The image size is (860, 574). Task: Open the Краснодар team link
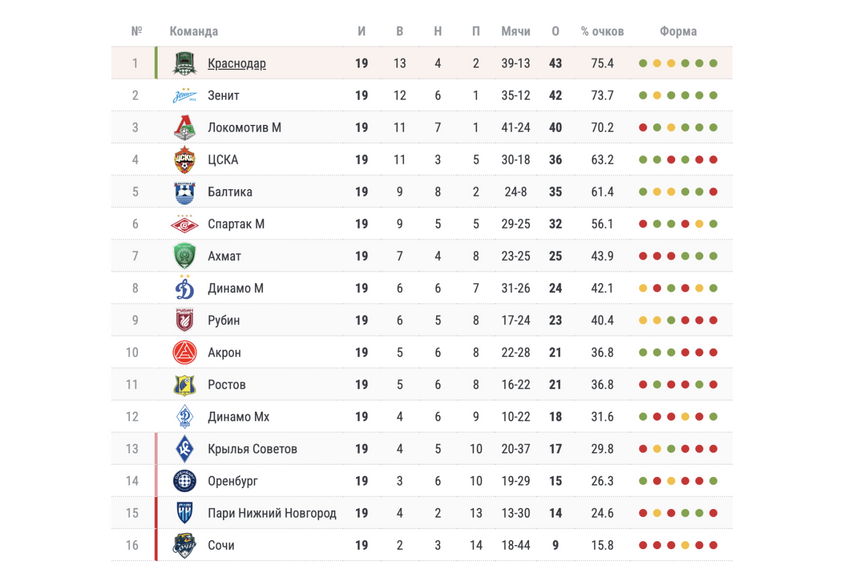tap(237, 64)
